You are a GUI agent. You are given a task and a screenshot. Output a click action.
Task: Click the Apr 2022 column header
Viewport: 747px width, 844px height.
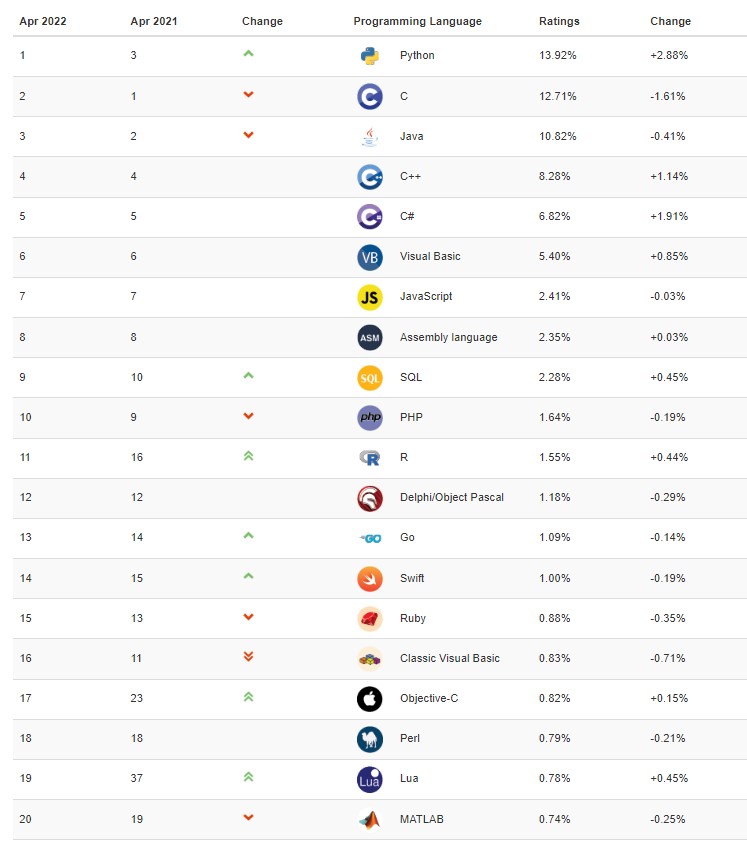click(42, 21)
